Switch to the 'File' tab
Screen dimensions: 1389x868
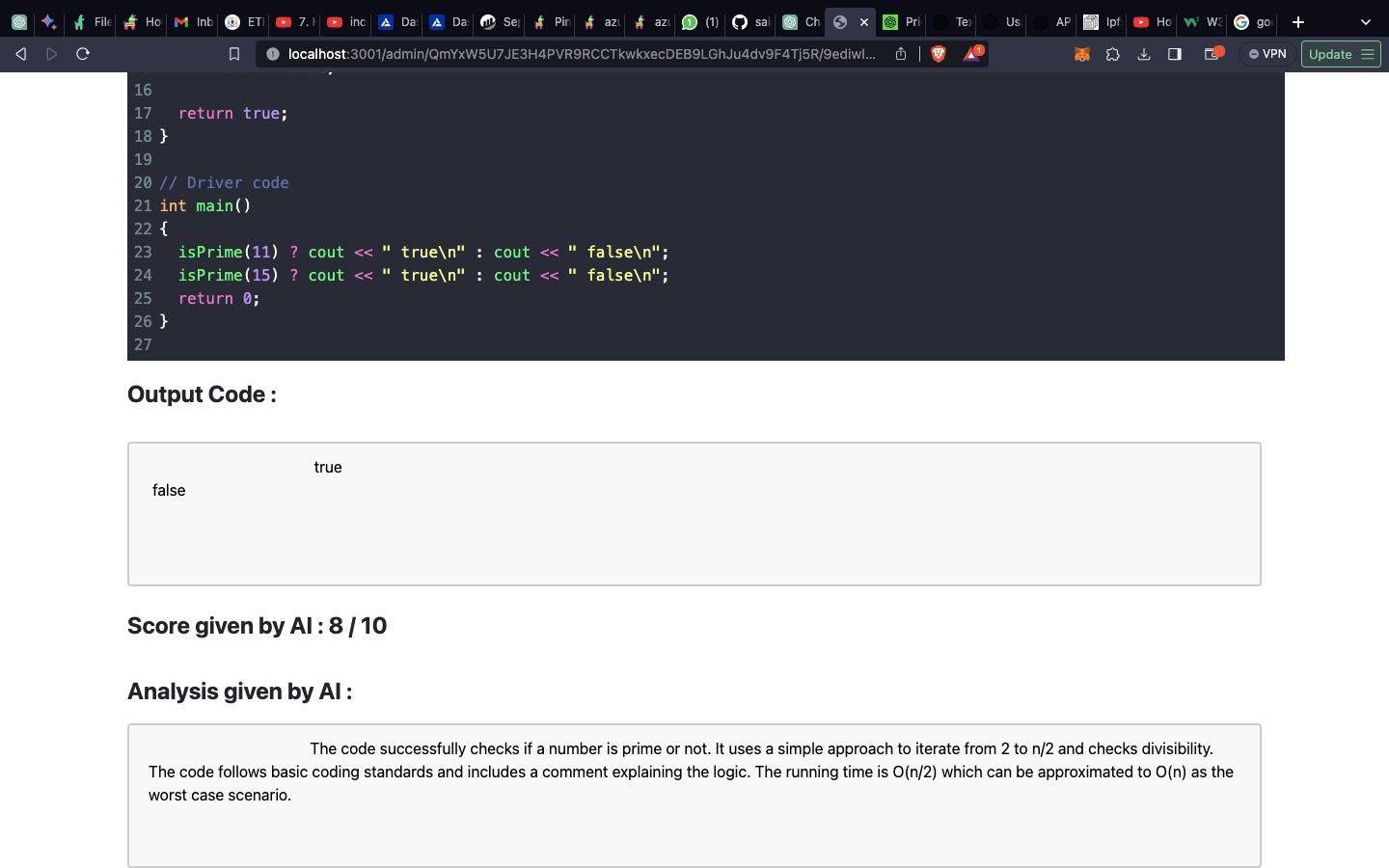coord(93,21)
